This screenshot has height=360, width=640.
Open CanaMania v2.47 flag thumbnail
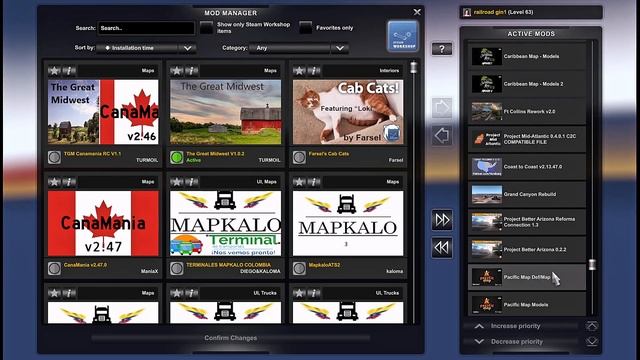[x=103, y=223]
